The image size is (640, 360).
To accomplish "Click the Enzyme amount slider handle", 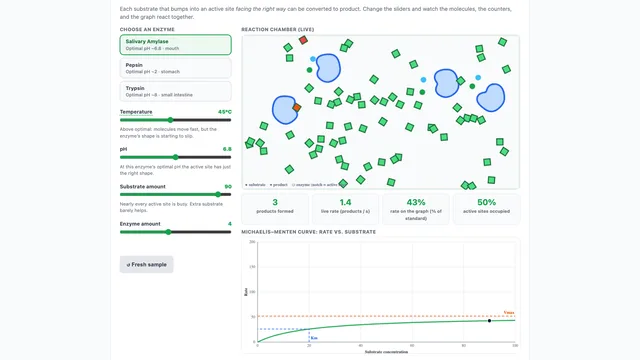I will [x=168, y=232].
